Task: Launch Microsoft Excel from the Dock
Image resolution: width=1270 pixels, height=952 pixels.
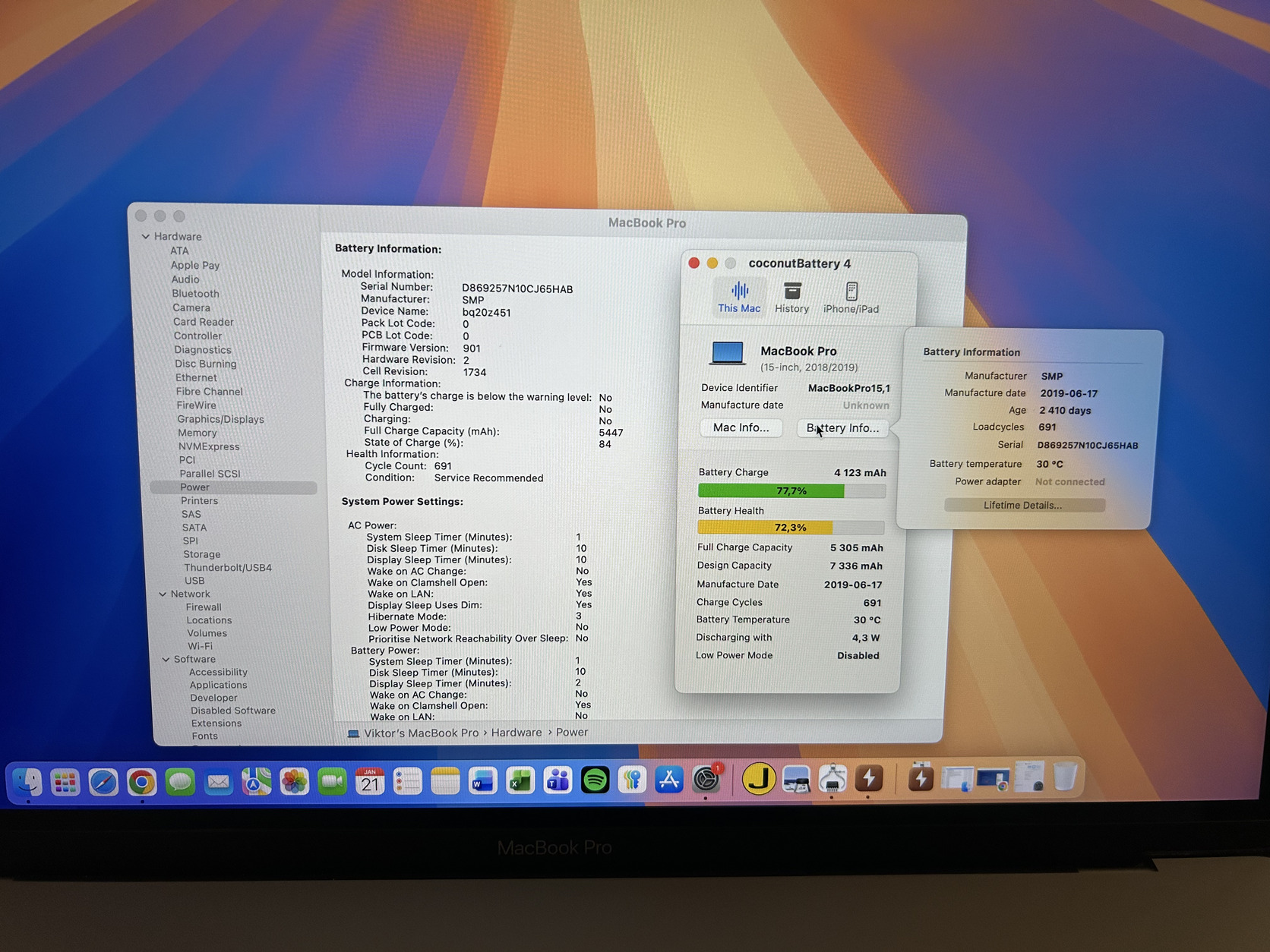Action: 520,780
